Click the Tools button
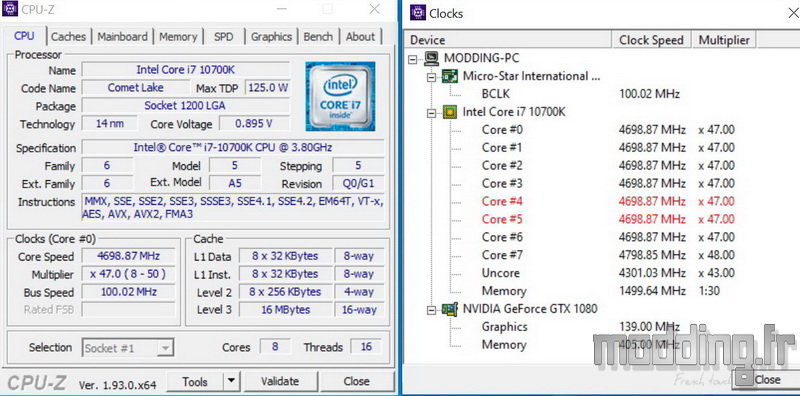 (195, 381)
